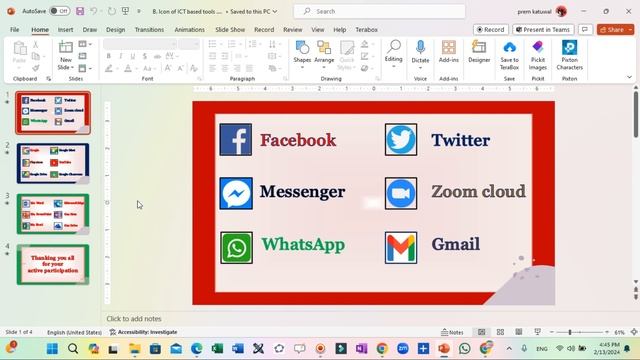Viewport: 640px width, 360px height.
Task: Select the Messenger text on the slide
Action: point(302,191)
